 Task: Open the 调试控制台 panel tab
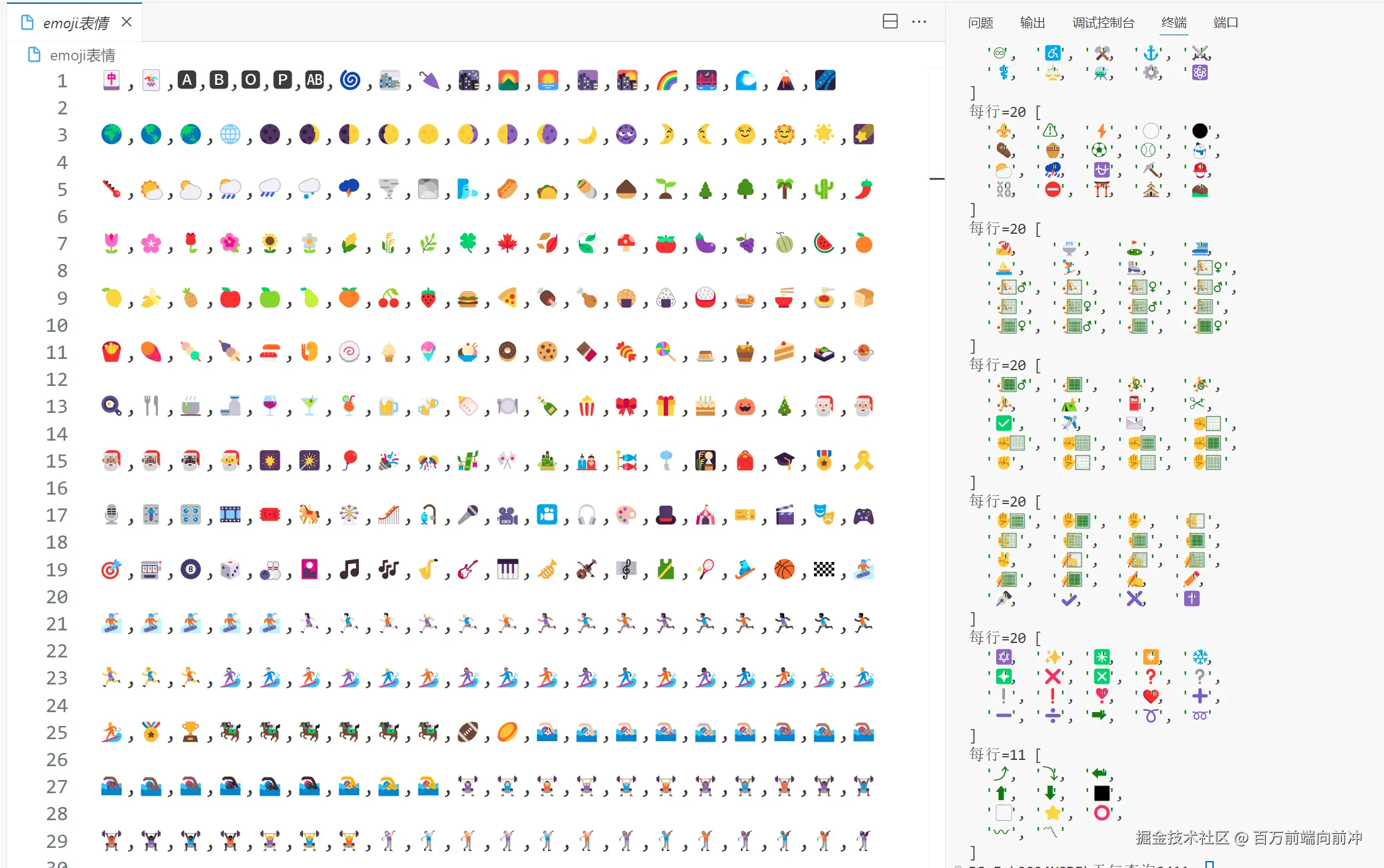(x=1103, y=23)
